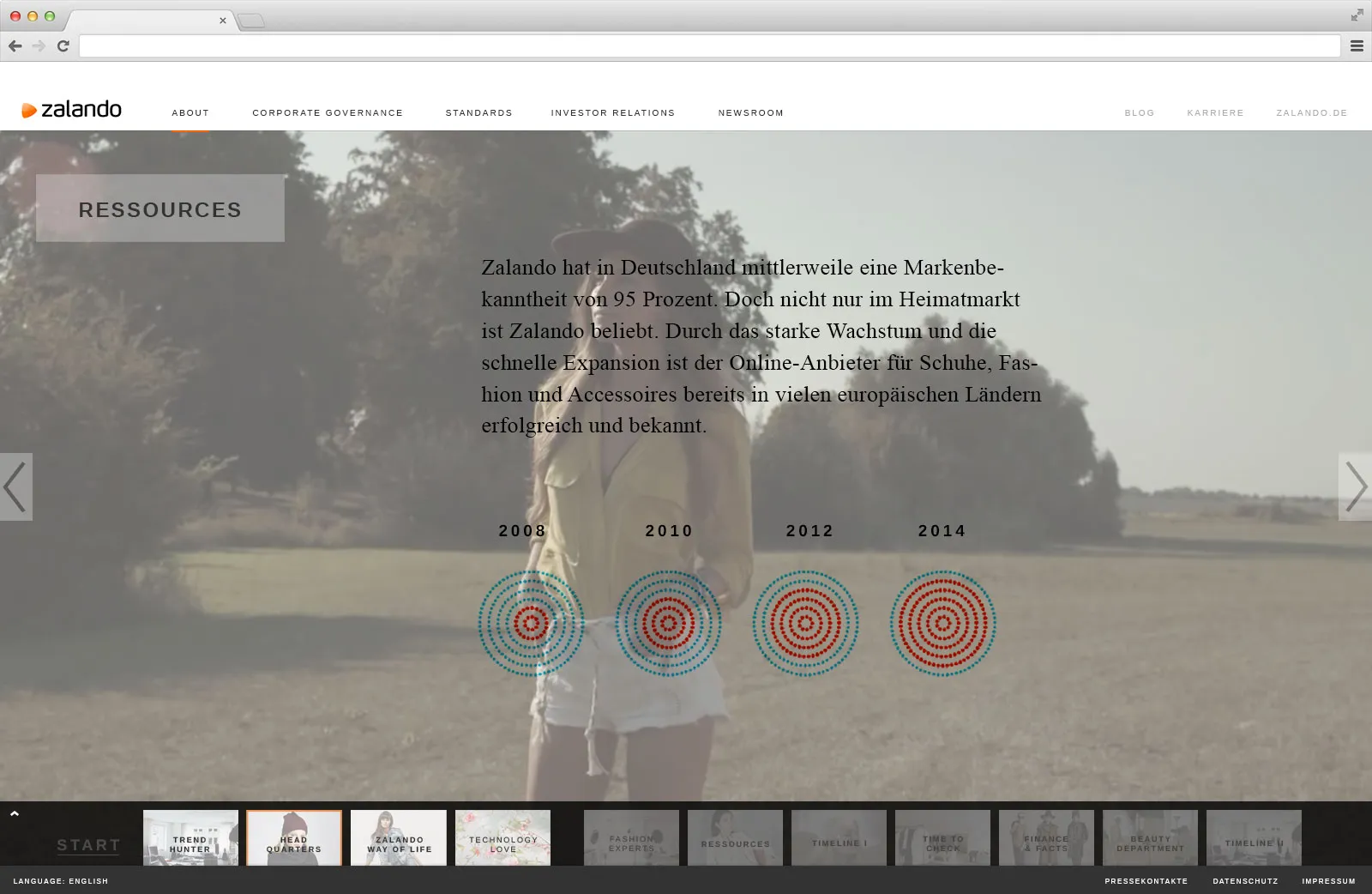
Task: Open the BLOG link
Action: [1140, 112]
